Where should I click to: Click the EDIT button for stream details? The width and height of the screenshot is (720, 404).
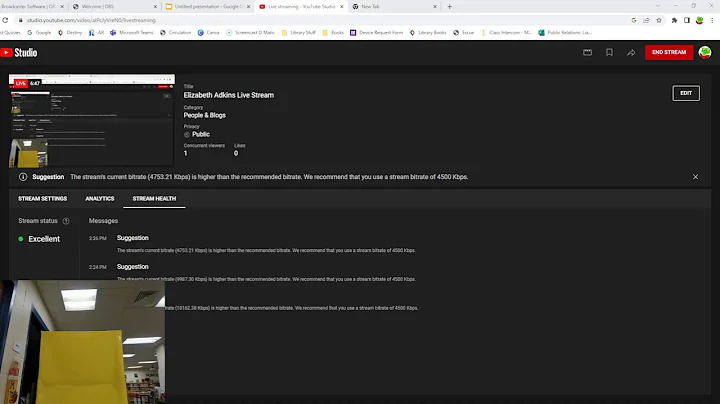[686, 93]
